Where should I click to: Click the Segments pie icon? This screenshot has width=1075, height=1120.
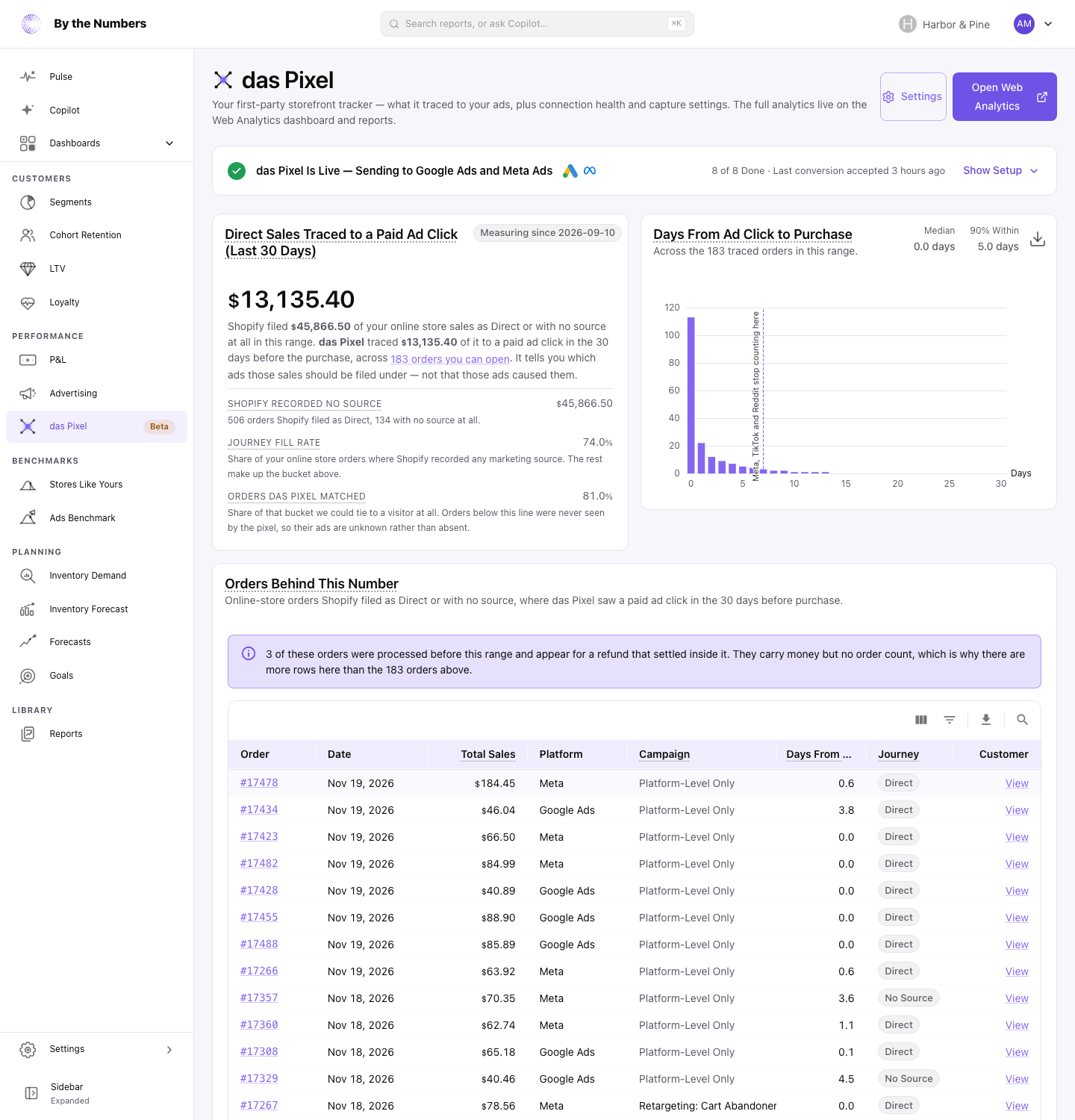click(28, 202)
